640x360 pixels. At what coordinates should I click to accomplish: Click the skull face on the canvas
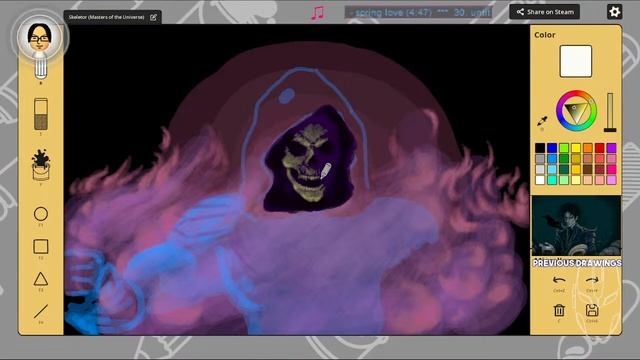tap(307, 163)
